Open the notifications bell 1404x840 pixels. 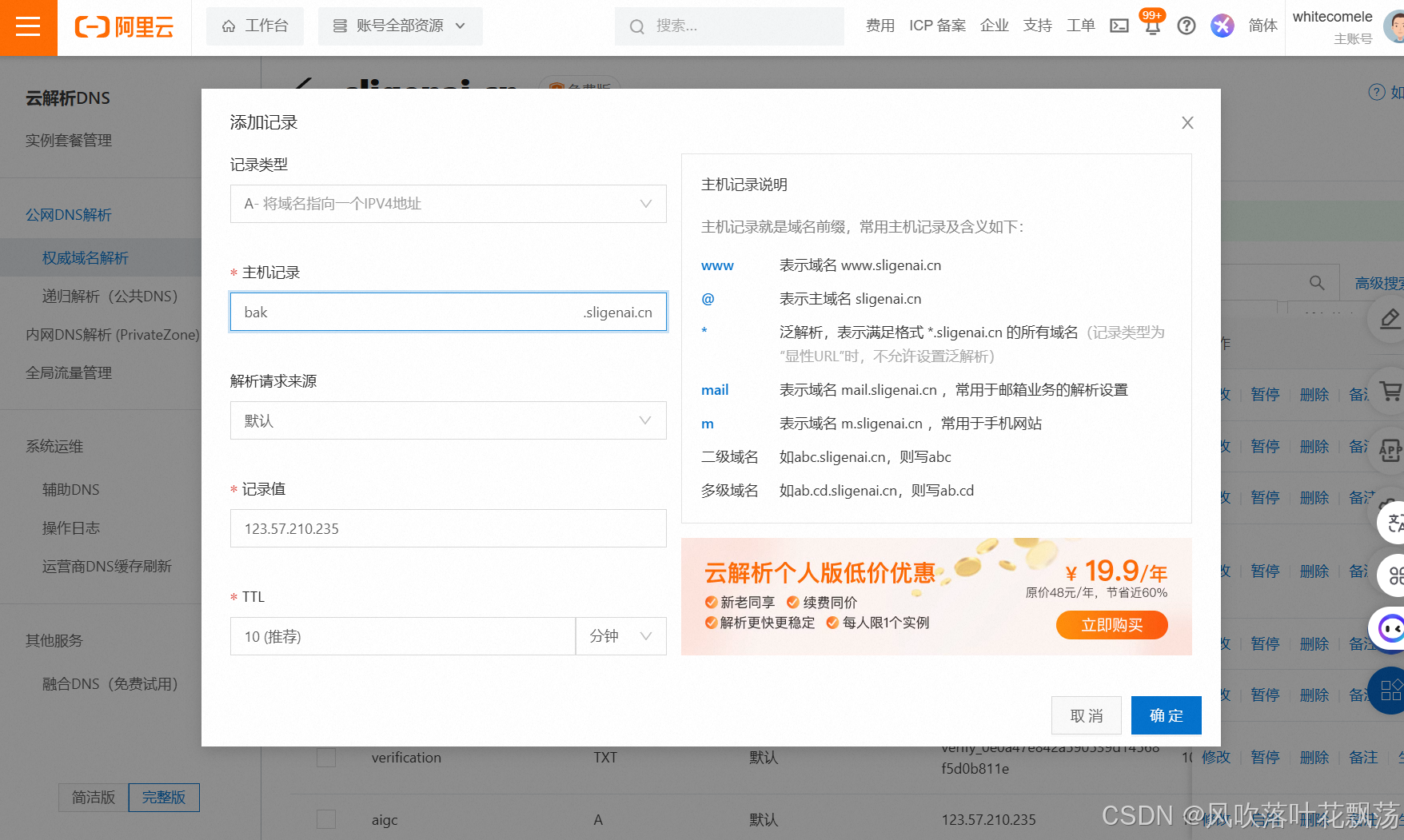[x=1152, y=26]
